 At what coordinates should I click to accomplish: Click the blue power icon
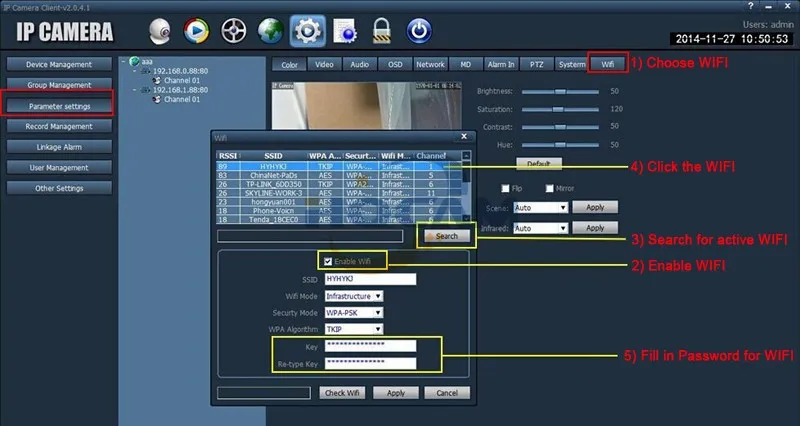click(419, 31)
